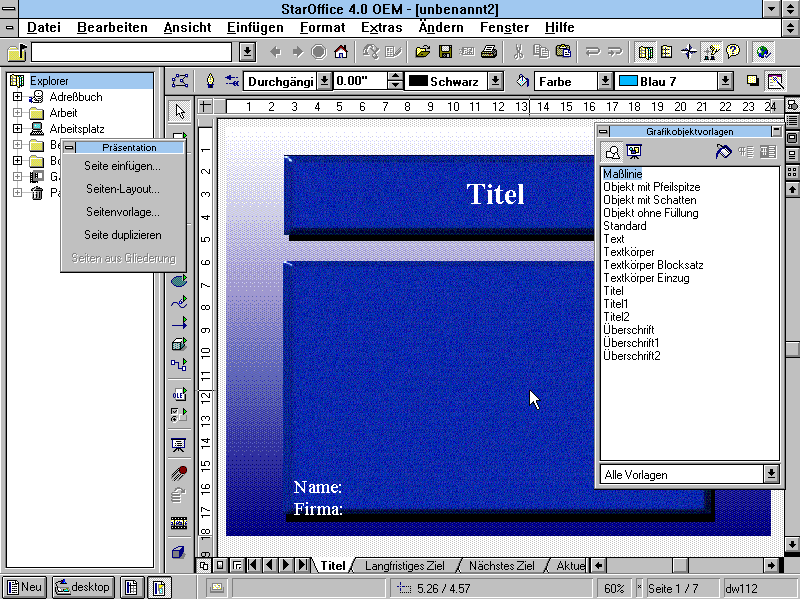Screen dimensions: 800x599
Task: Click Seite duplizieren in Präsentation panel
Action: (122, 235)
